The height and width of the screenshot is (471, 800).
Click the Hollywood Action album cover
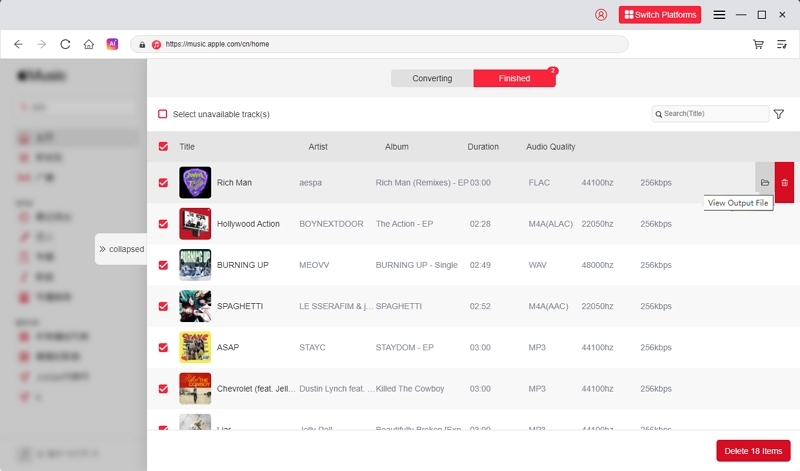coord(195,224)
